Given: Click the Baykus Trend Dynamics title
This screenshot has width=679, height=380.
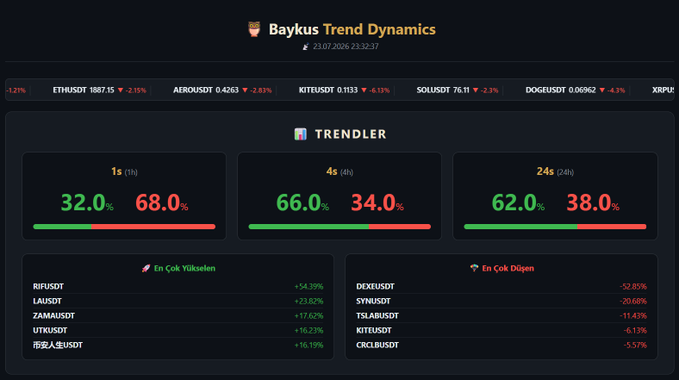Looking at the screenshot, I should click(x=352, y=29).
